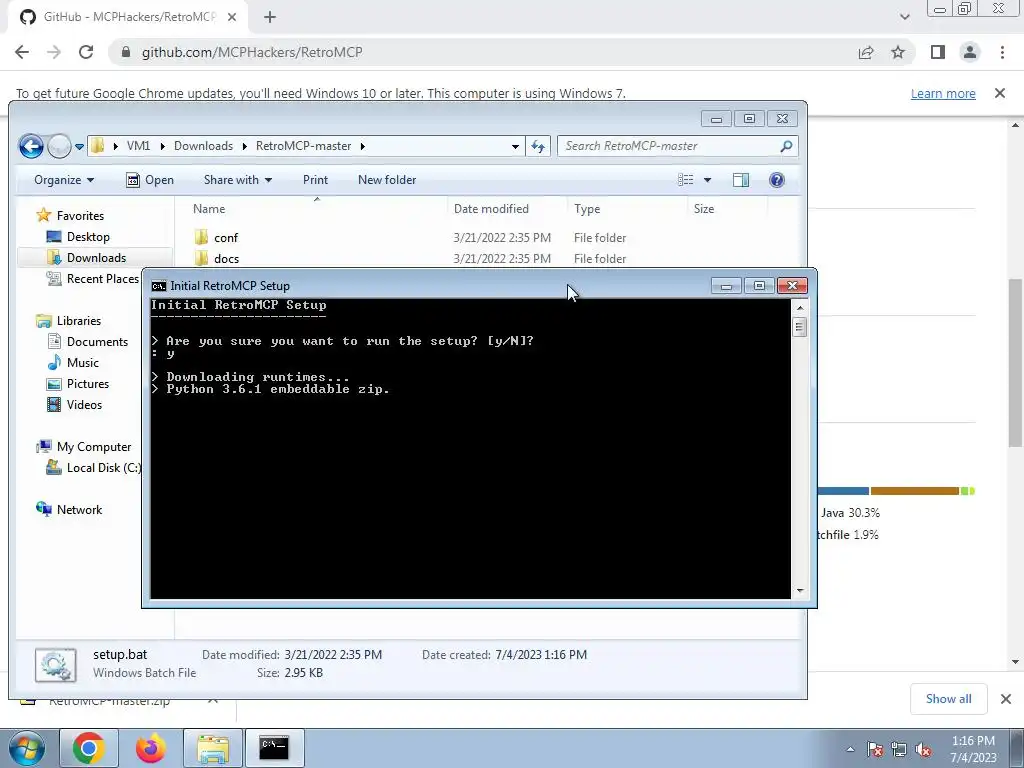Image resolution: width=1024 pixels, height=768 pixels.
Task: Click the console window system icon
Action: [x=159, y=286]
